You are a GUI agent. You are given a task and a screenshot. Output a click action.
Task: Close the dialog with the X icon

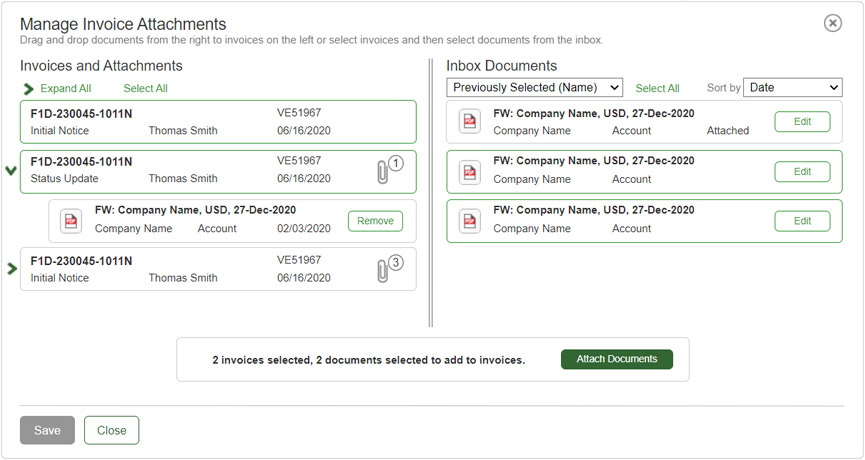[832, 23]
